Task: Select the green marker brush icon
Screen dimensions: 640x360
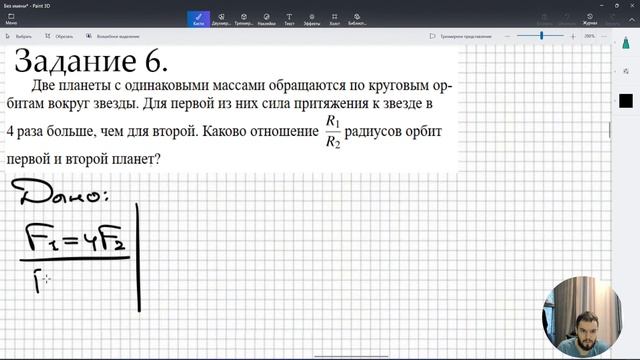Action: [x=626, y=42]
